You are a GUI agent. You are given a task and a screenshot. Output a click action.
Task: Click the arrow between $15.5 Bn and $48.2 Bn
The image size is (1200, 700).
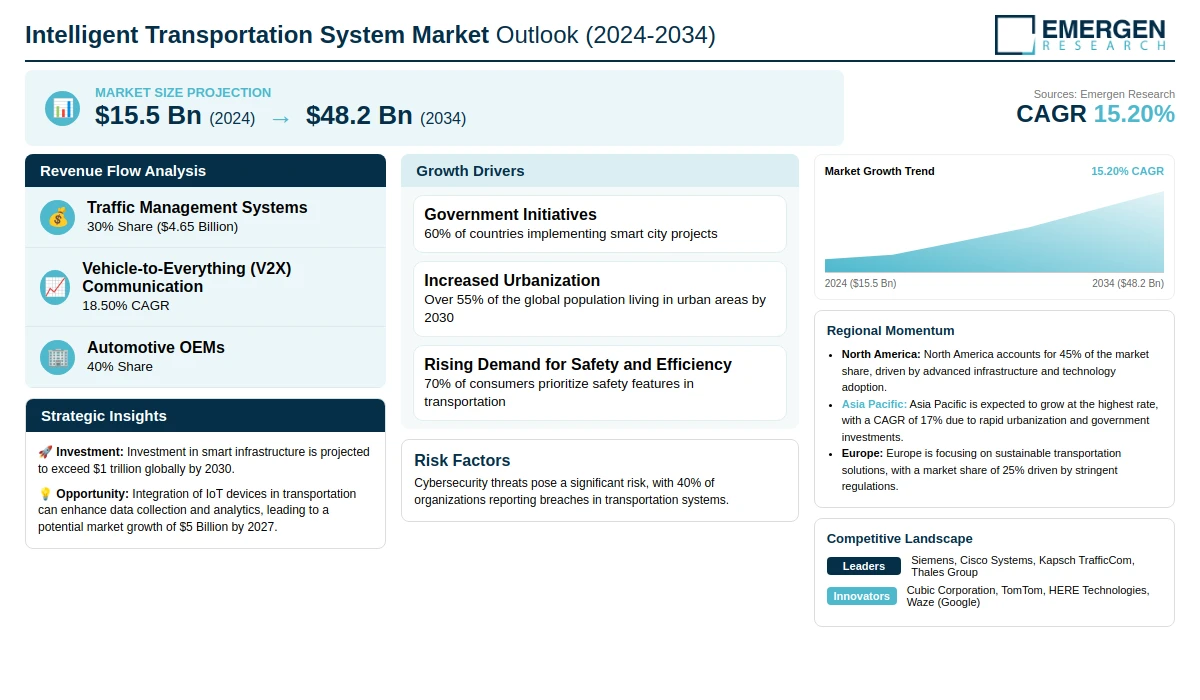pyautogui.click(x=280, y=118)
